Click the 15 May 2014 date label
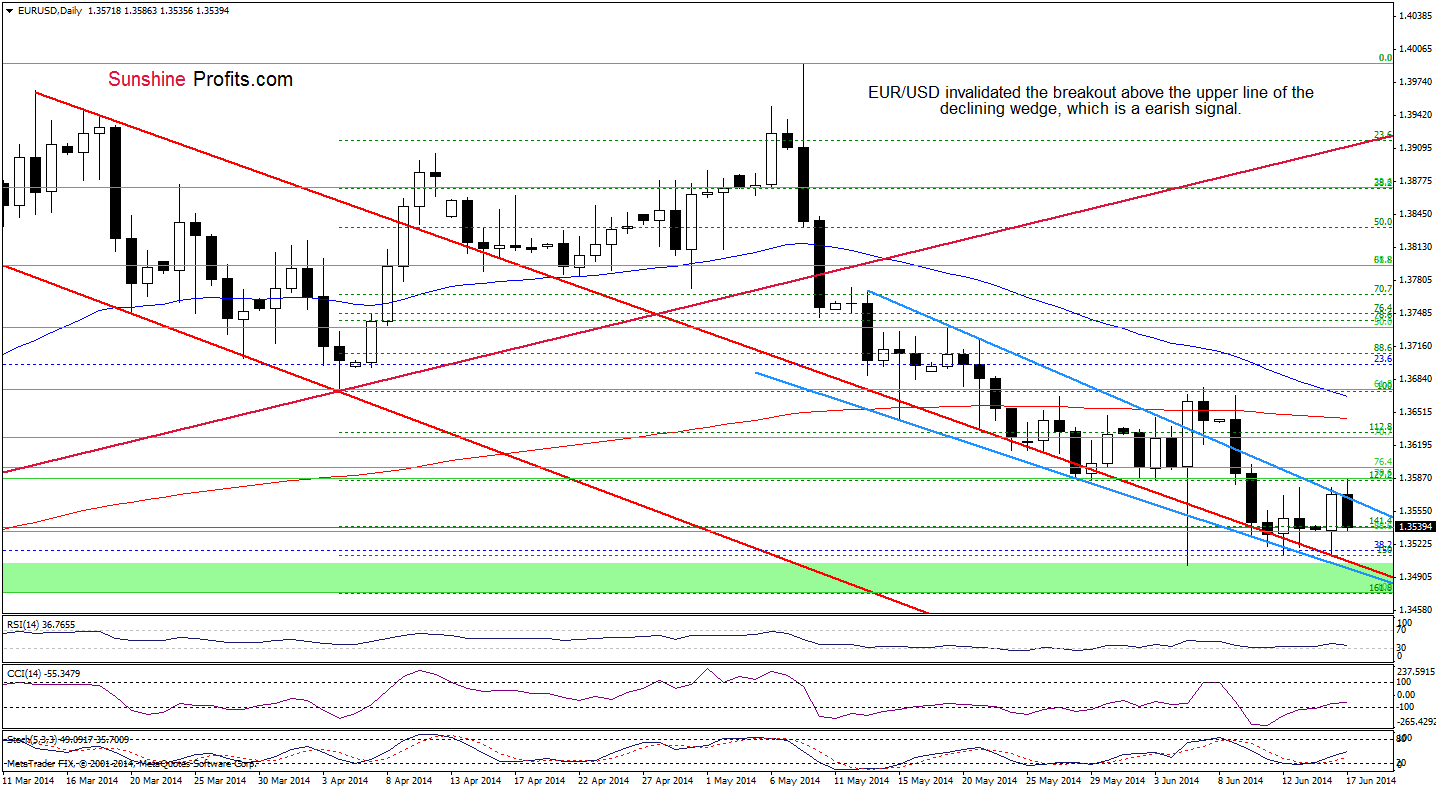Viewport: 1436px width, 789px height. [926, 779]
